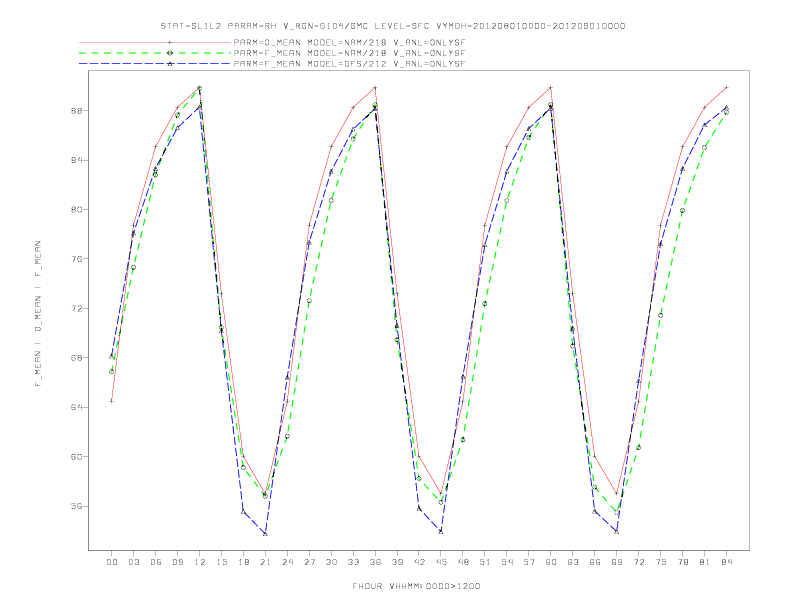Click y-axis tick label 80
This screenshot has height=612, width=792.
pyautogui.click(x=77, y=210)
